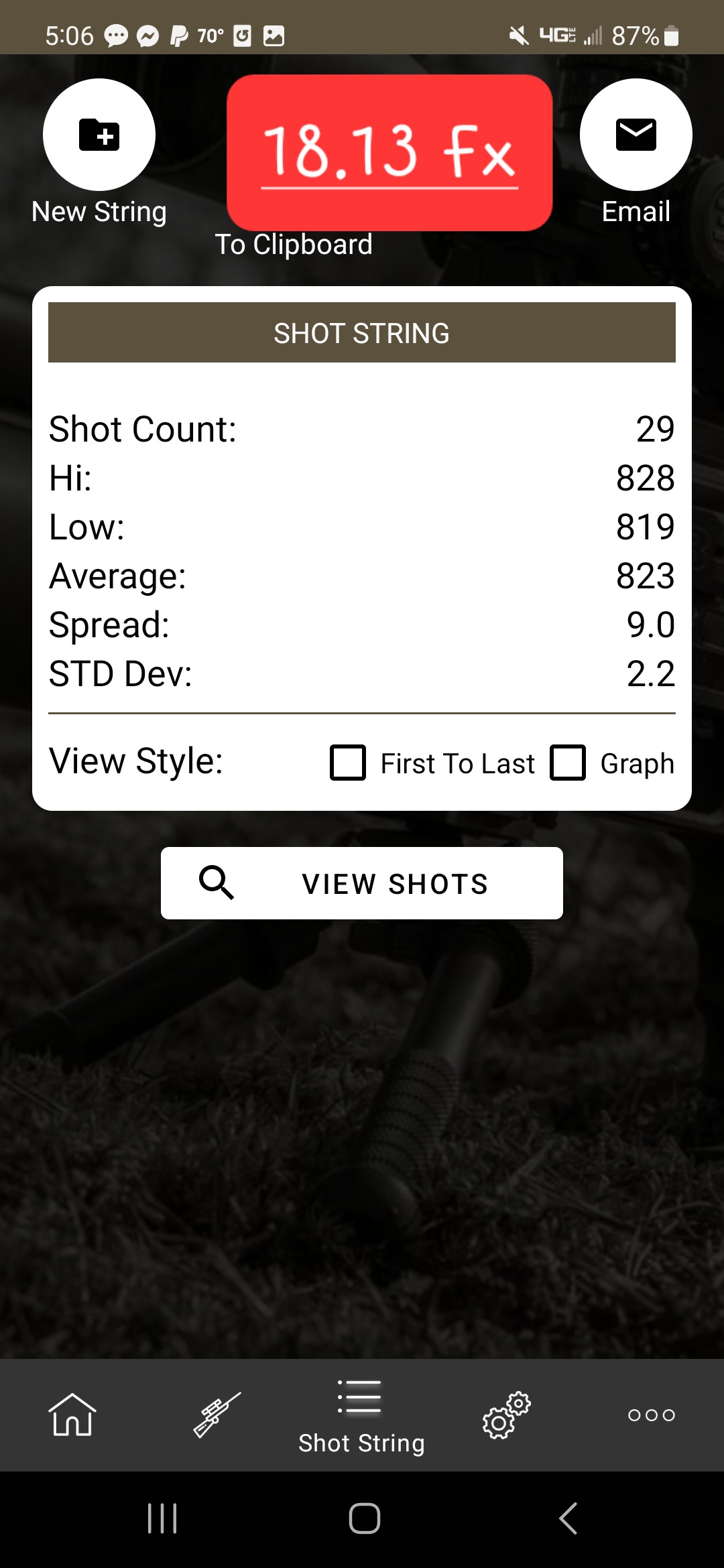Click the VIEW SHOTS button
The height and width of the screenshot is (1568, 724).
tap(362, 883)
